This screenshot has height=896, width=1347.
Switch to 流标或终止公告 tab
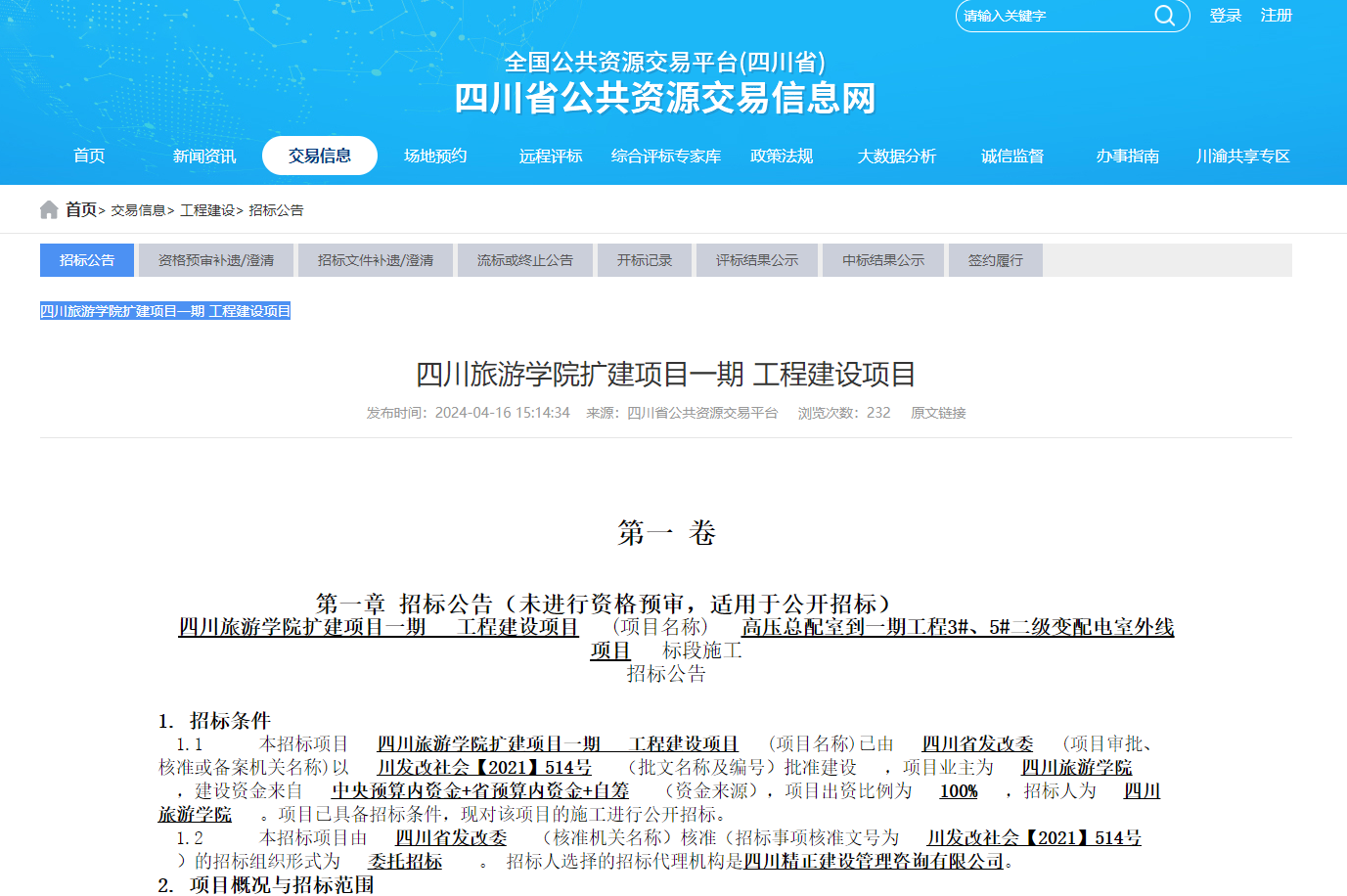[x=525, y=260]
